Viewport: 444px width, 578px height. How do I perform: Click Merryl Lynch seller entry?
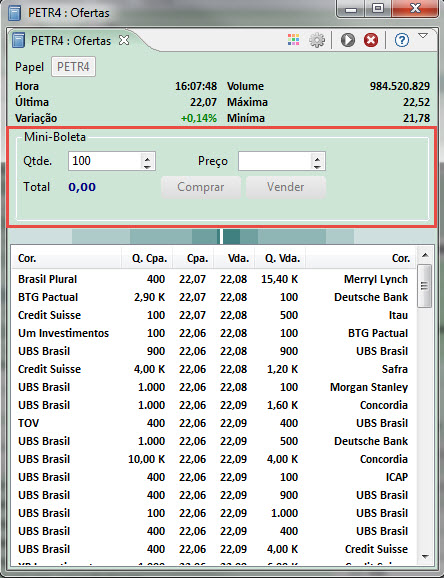[x=376, y=279]
